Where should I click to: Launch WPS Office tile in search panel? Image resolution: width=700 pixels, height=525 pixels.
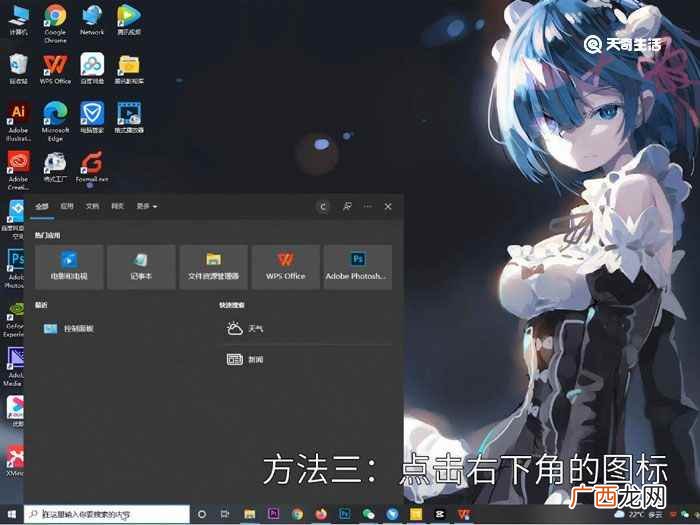pyautogui.click(x=286, y=267)
